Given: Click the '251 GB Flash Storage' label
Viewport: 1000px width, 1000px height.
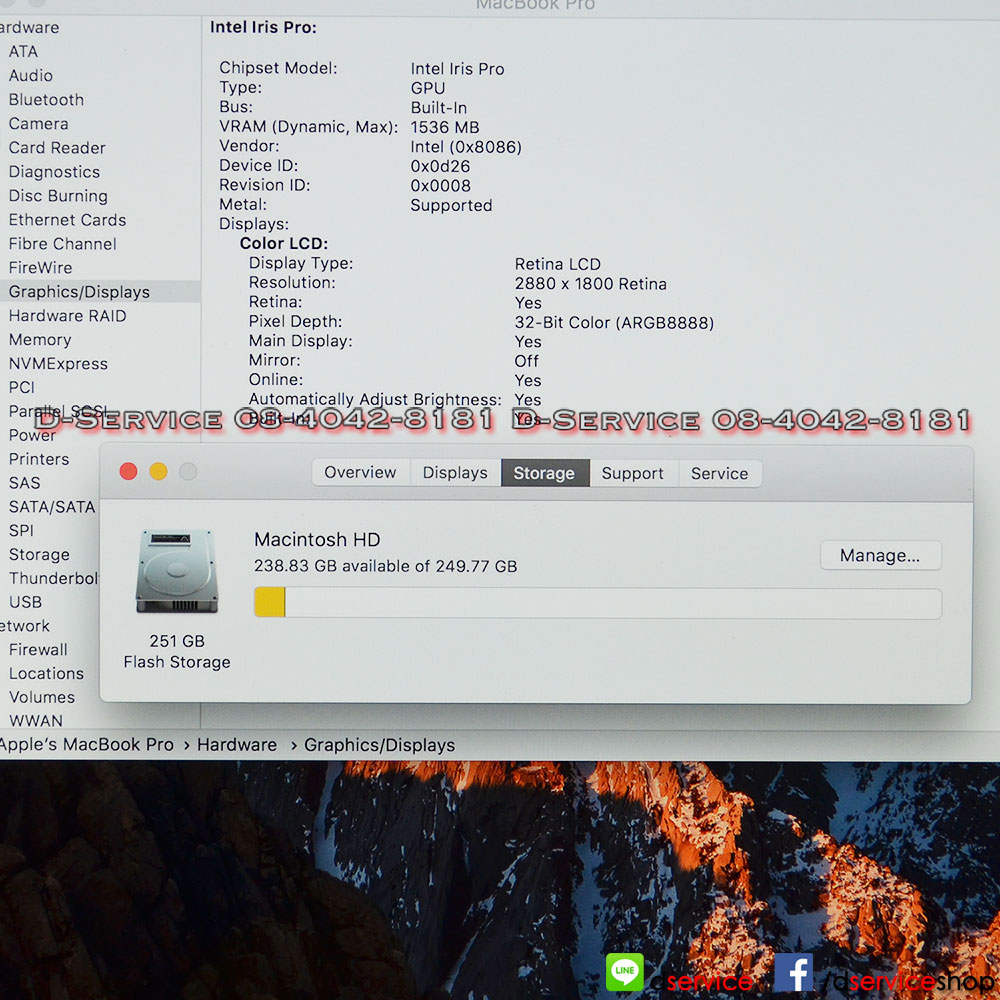Looking at the screenshot, I should click(177, 652).
